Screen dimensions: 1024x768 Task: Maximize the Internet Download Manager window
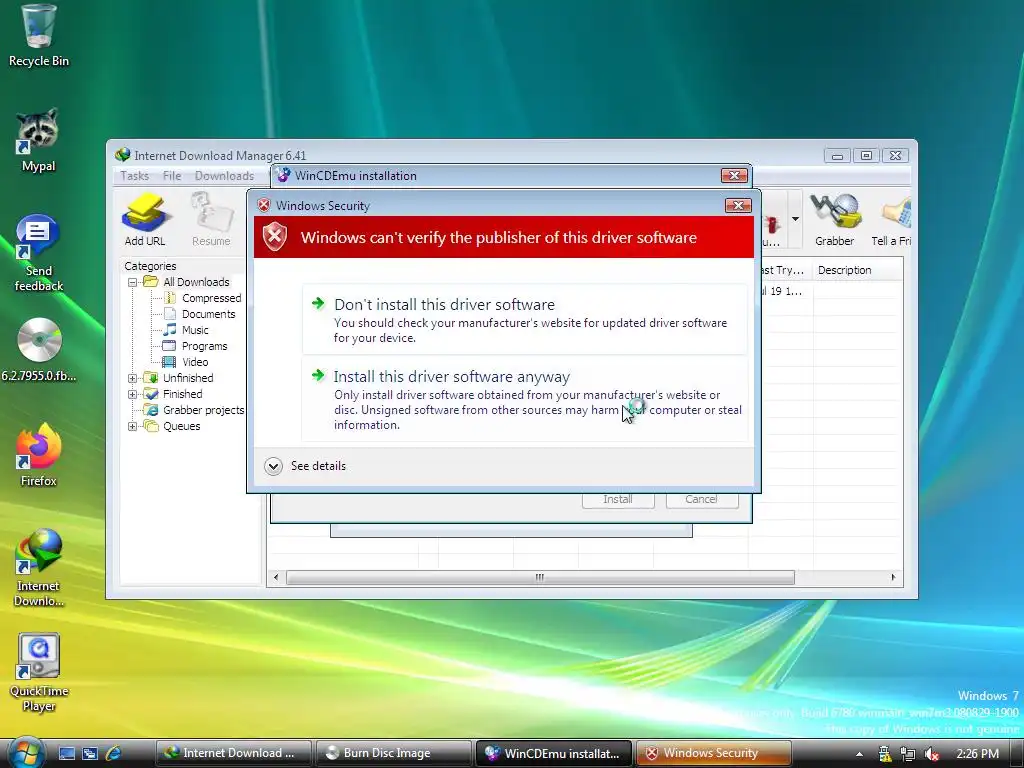[x=867, y=155]
